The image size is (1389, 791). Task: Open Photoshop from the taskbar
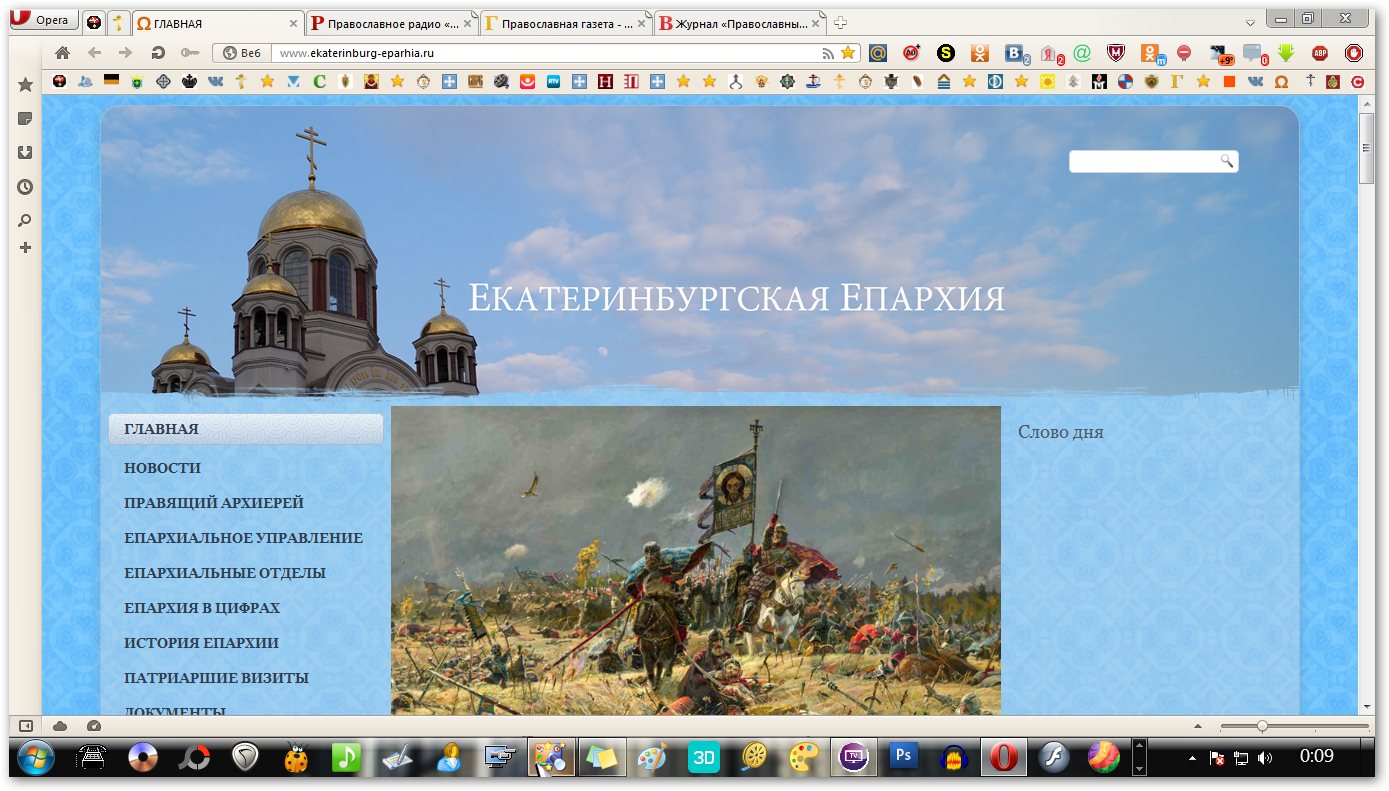pyautogui.click(x=904, y=757)
